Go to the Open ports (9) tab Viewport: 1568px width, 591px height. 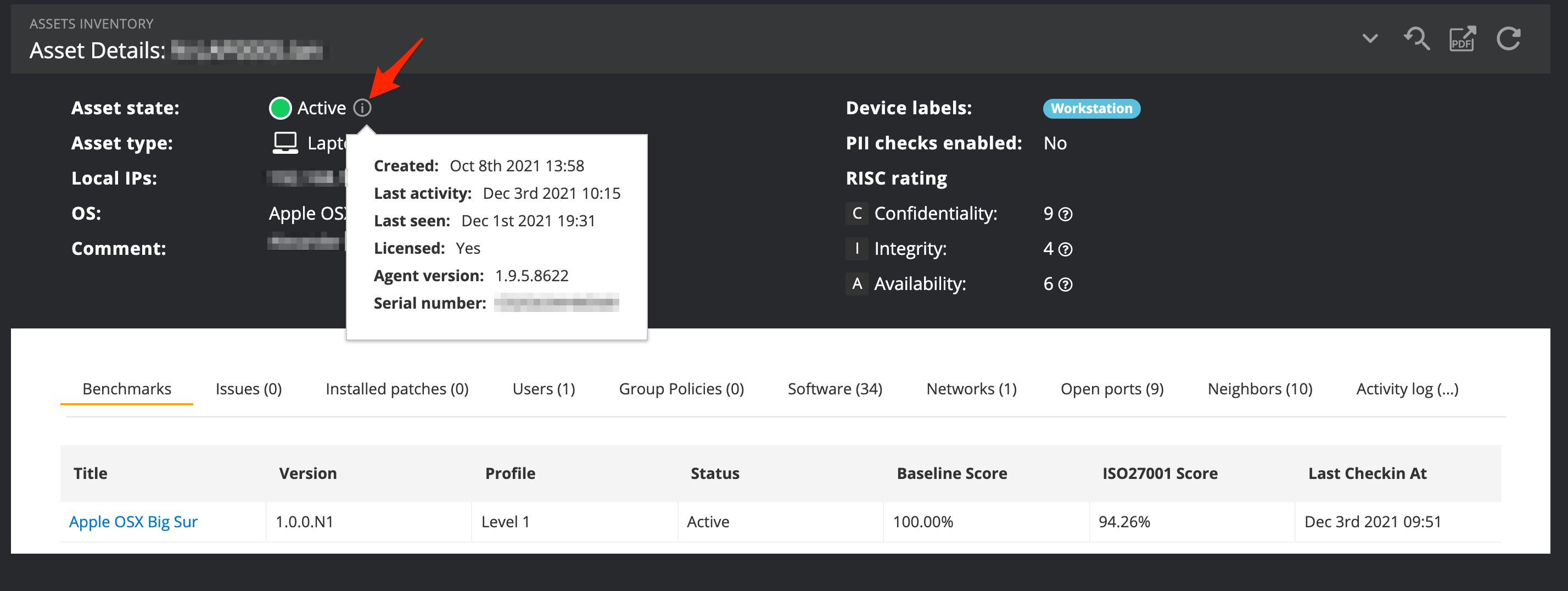coord(1111,389)
